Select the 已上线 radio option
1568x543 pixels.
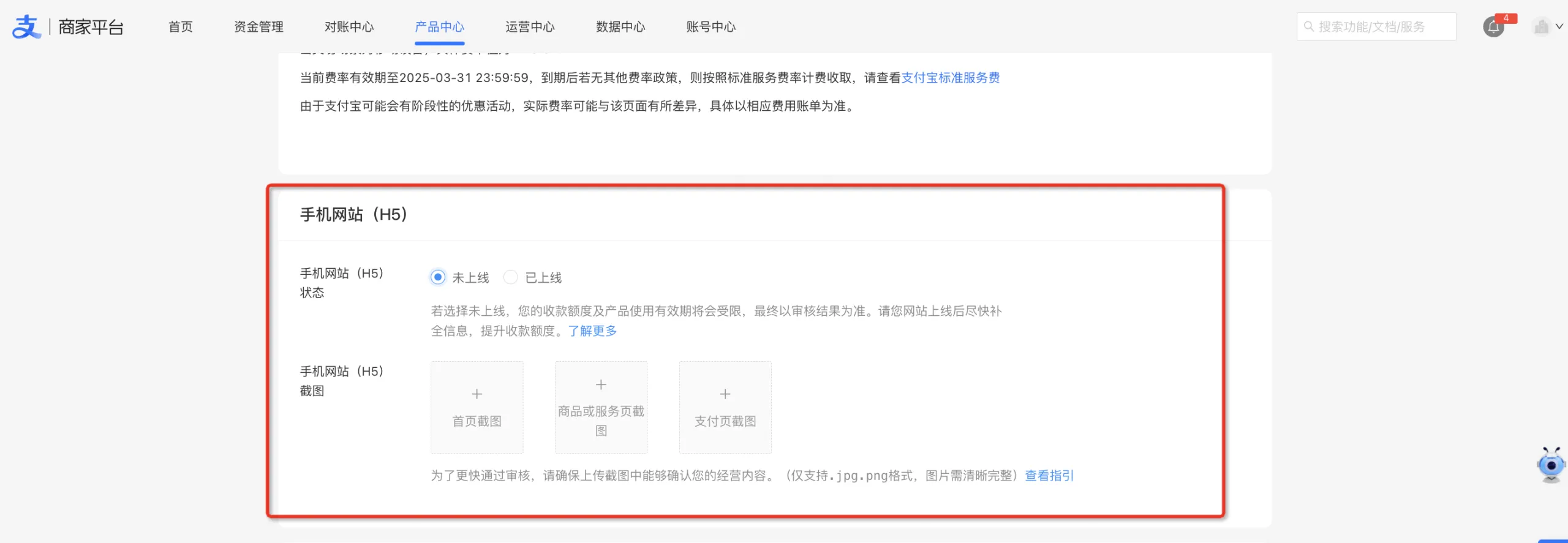point(511,277)
